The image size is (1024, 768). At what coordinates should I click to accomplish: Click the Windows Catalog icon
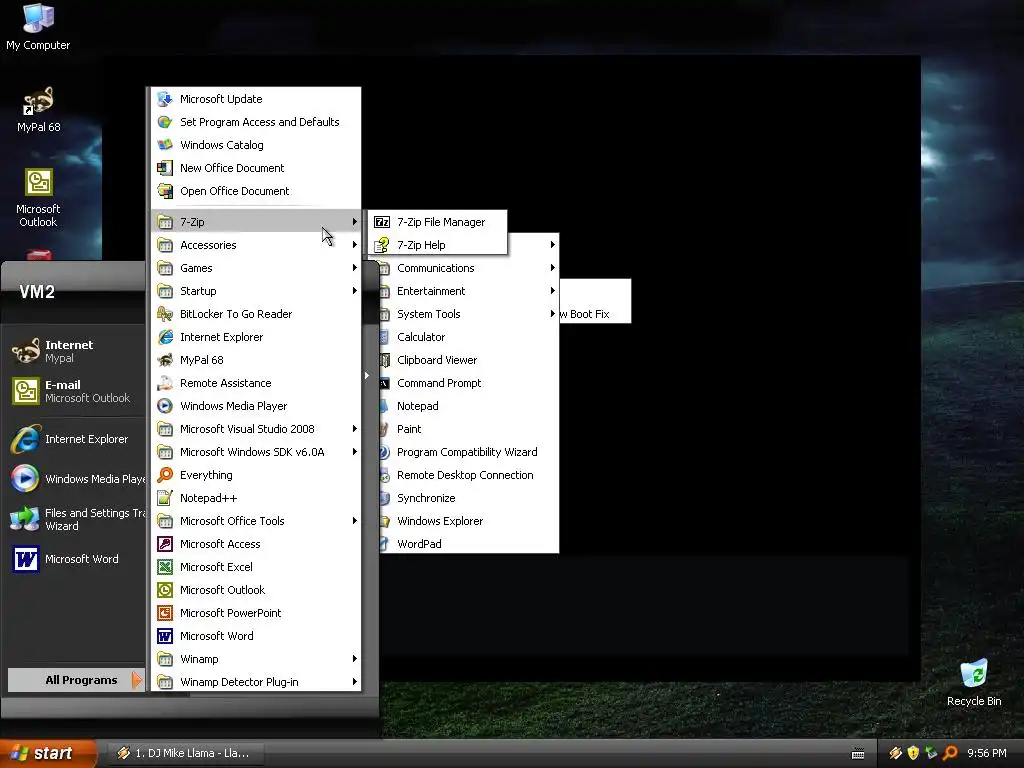pos(165,145)
